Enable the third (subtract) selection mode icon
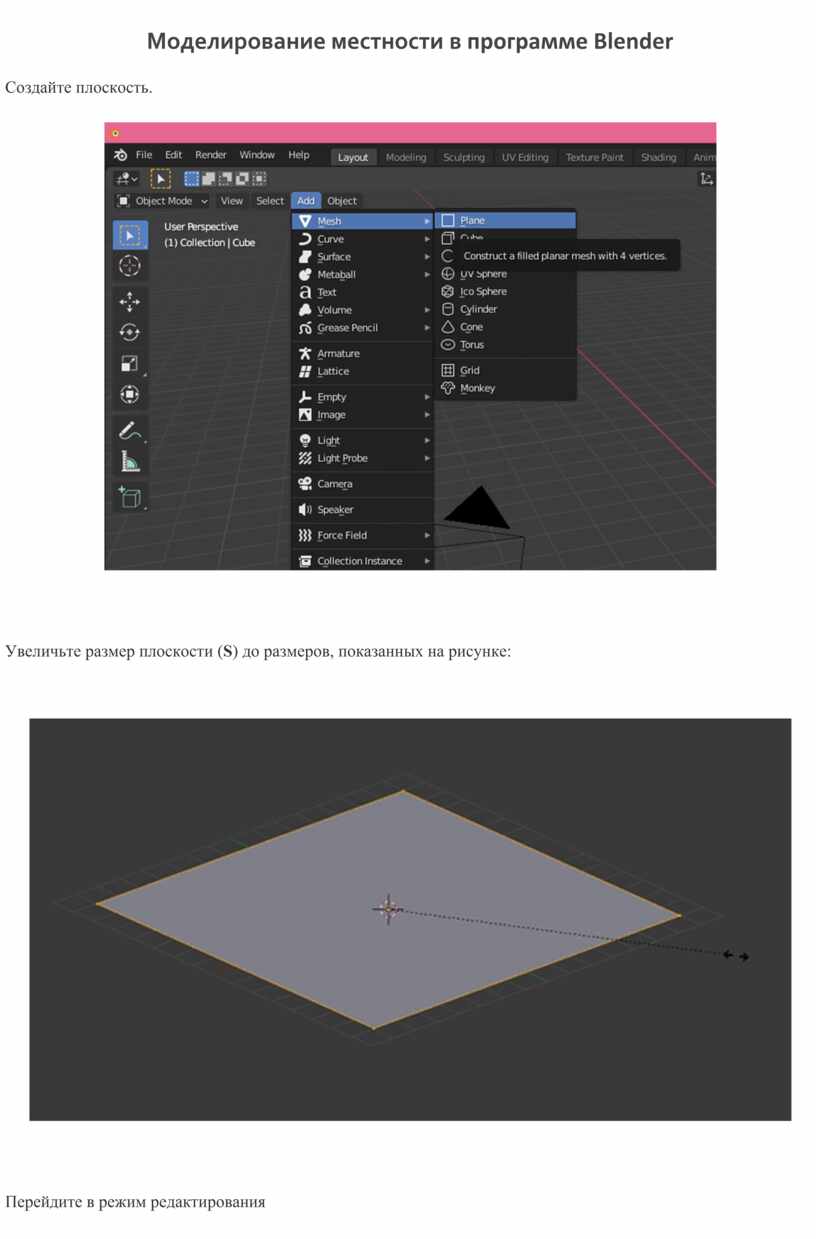The image size is (816, 1239). click(x=226, y=179)
